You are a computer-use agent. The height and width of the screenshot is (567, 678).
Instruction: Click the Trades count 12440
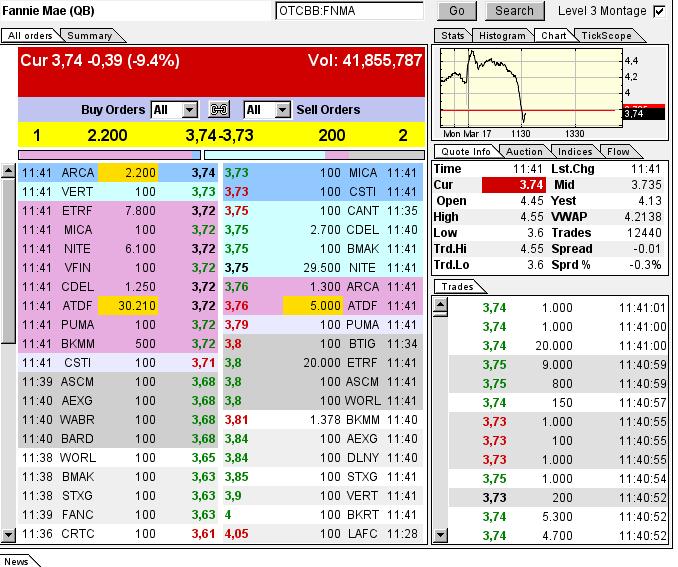click(x=644, y=233)
